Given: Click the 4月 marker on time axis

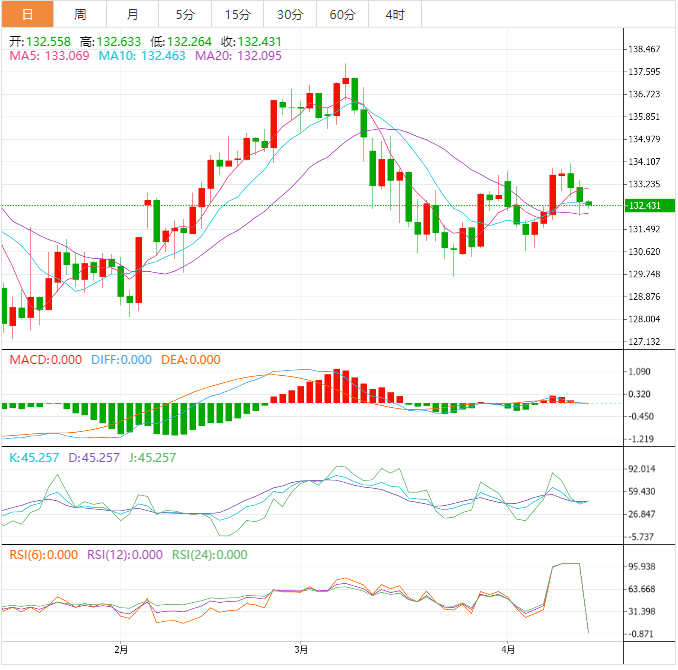Looking at the screenshot, I should (508, 650).
